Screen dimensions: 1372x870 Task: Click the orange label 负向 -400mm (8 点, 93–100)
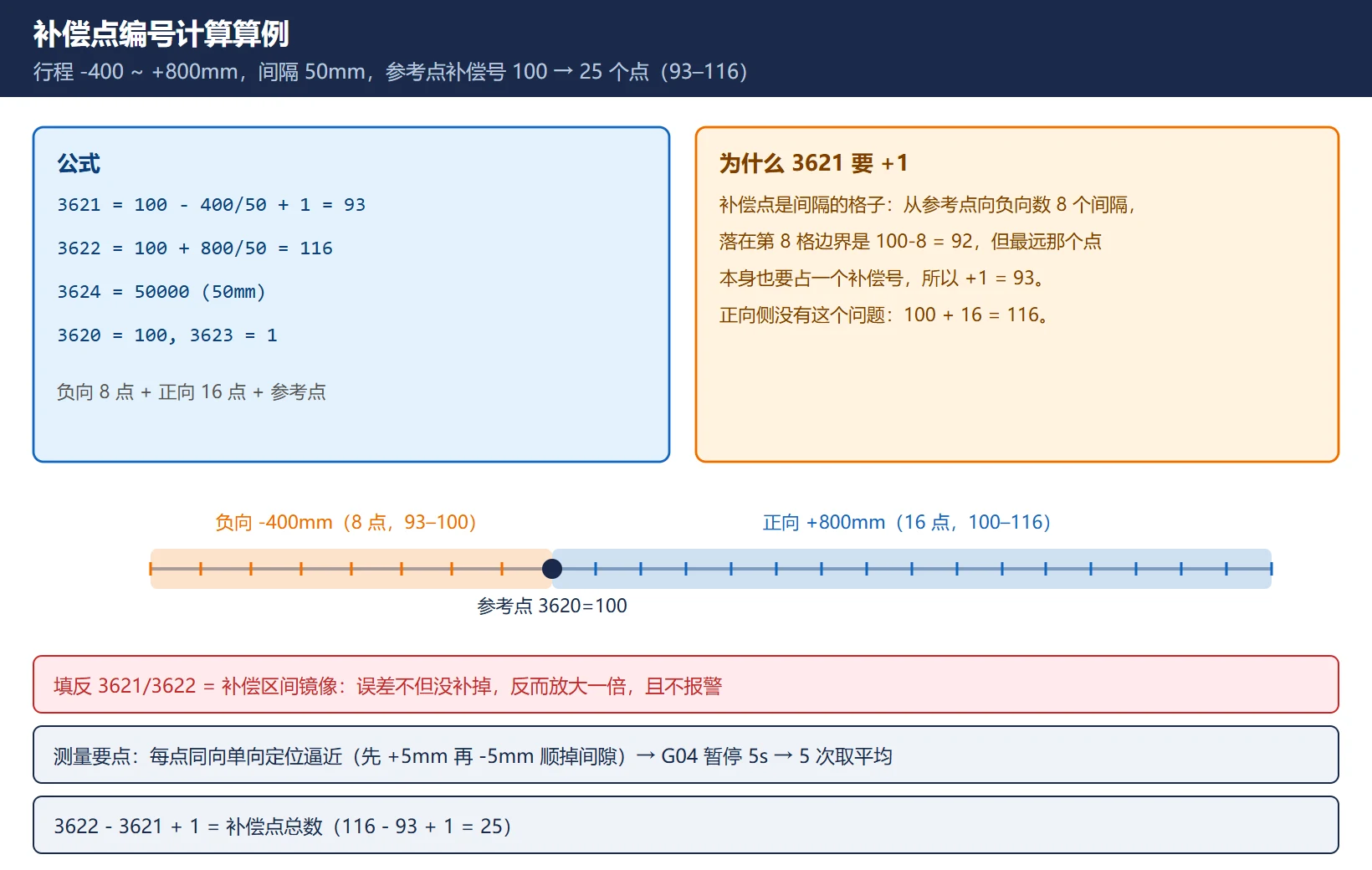pos(346,522)
